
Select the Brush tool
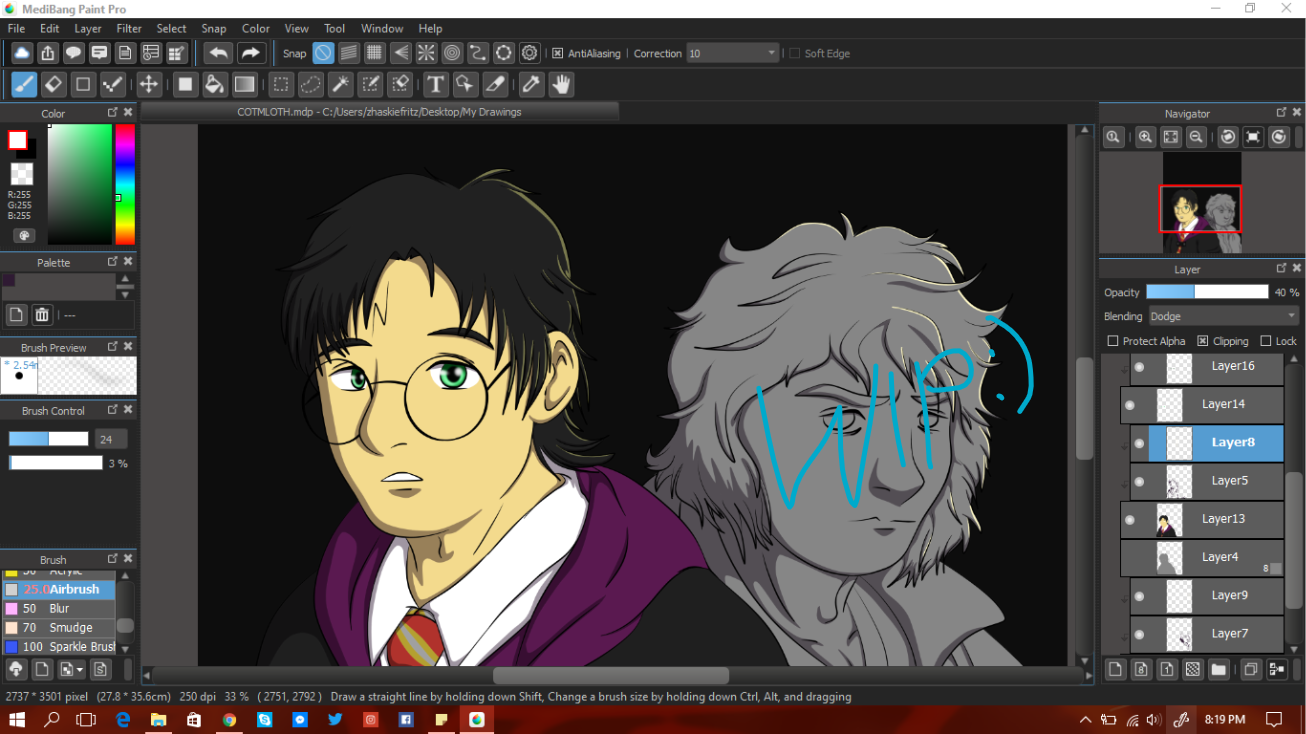point(24,85)
